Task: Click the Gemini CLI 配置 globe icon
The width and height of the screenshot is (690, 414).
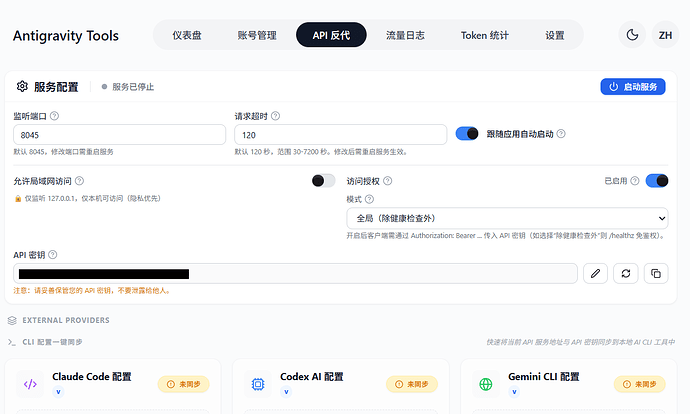Action: tap(486, 384)
